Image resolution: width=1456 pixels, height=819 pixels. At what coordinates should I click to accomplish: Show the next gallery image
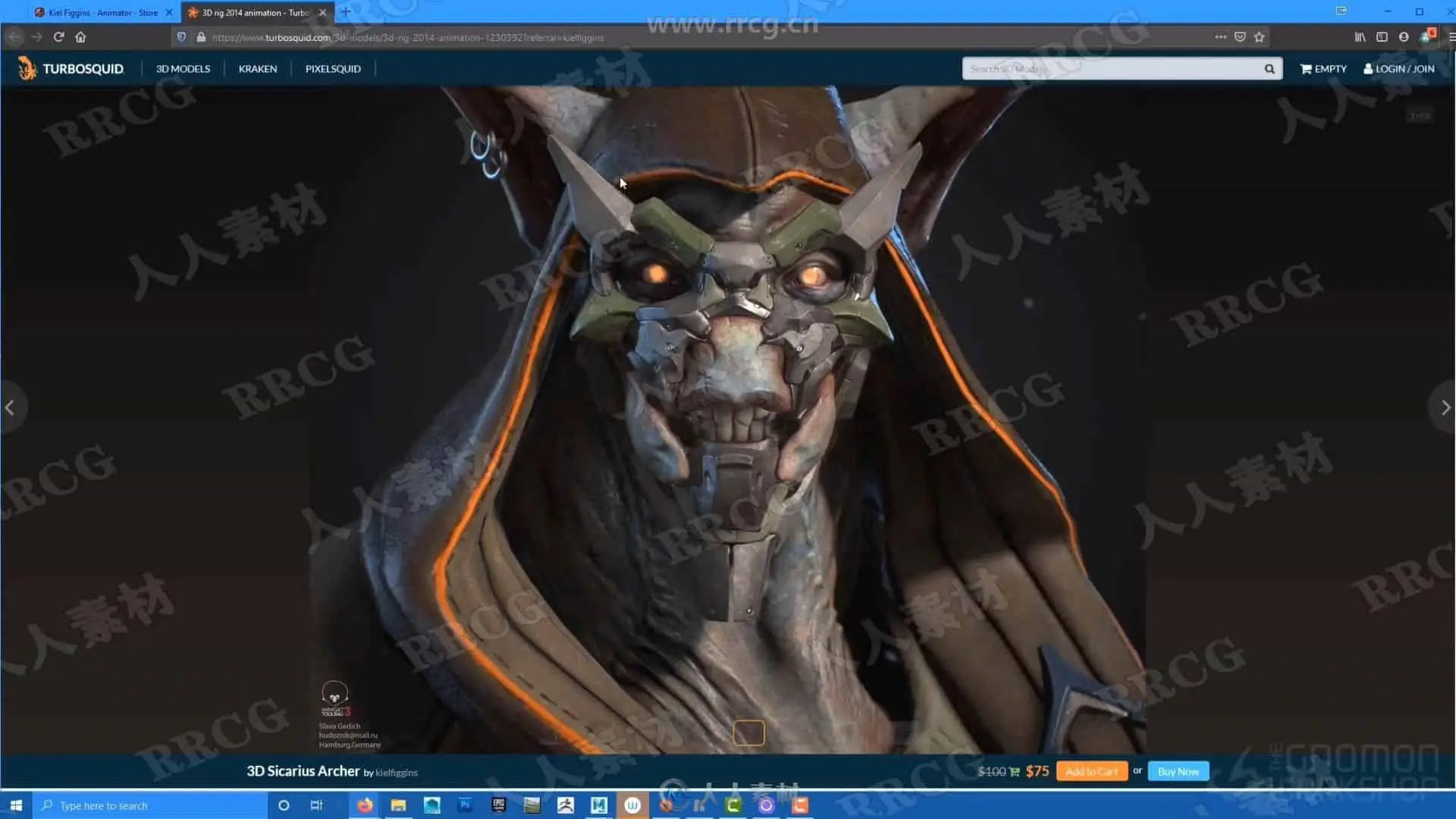pos(1445,408)
